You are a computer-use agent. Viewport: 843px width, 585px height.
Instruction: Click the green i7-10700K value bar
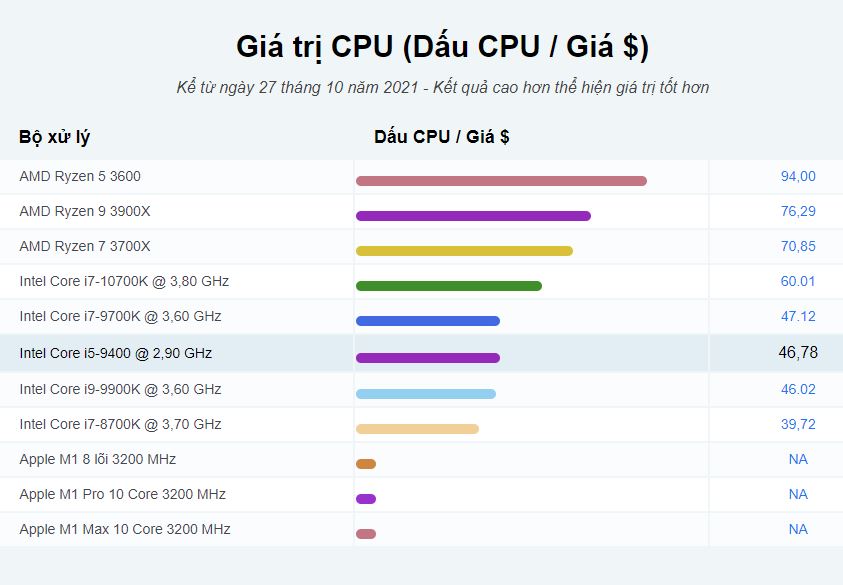click(449, 286)
